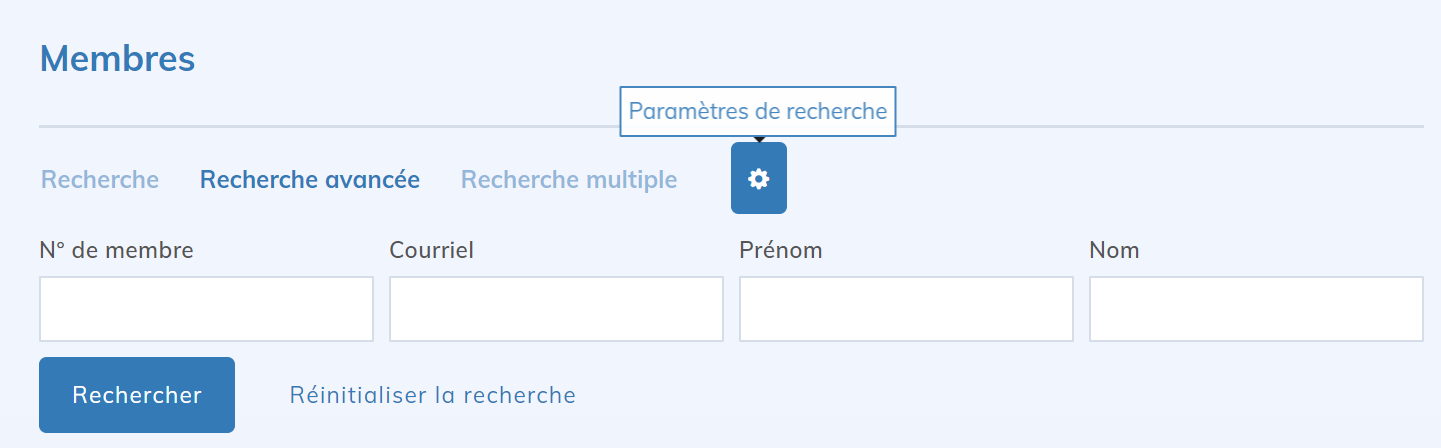
Task: Reset the search criteria using the text link
Action: pos(433,395)
